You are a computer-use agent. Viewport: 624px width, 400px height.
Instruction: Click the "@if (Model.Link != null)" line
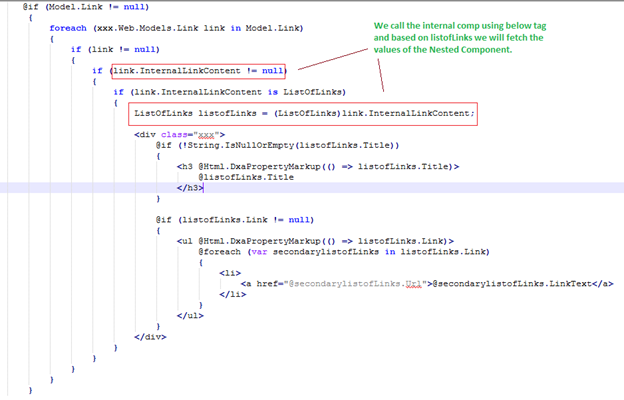tap(86, 7)
